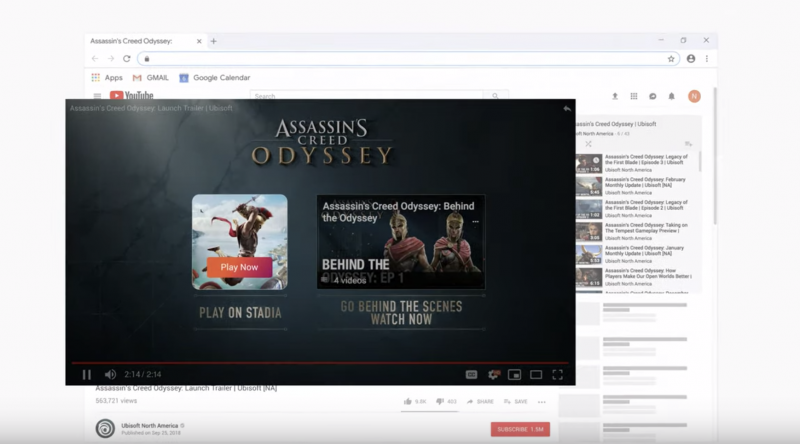
Task: Open more actions dots below video
Action: point(542,402)
